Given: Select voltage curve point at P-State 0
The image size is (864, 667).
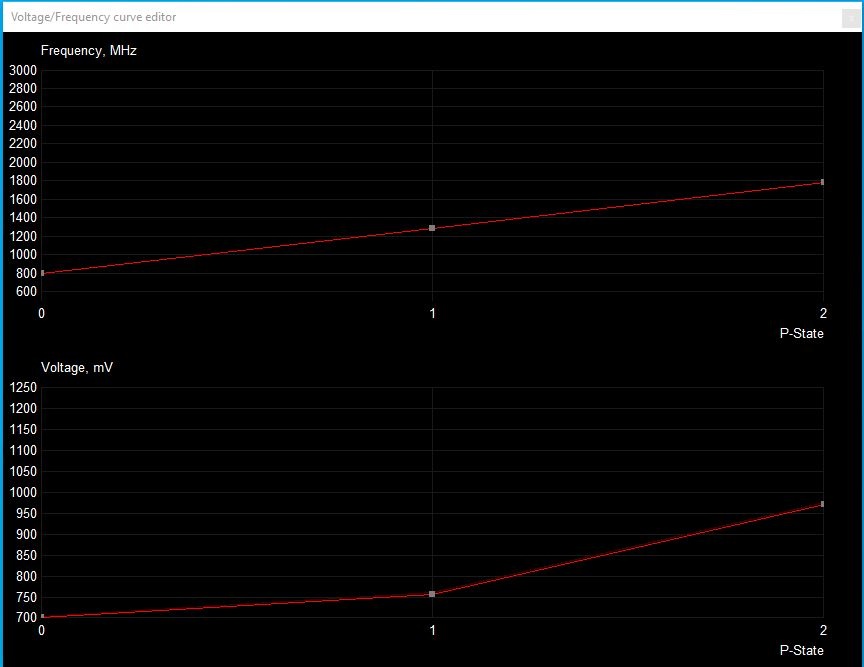Looking at the screenshot, I should tap(42, 617).
